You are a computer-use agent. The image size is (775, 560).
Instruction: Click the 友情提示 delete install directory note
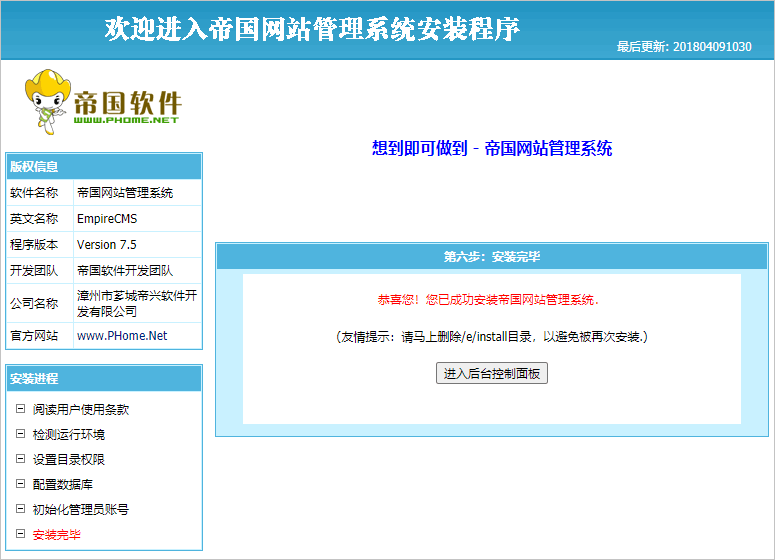[x=492, y=337]
